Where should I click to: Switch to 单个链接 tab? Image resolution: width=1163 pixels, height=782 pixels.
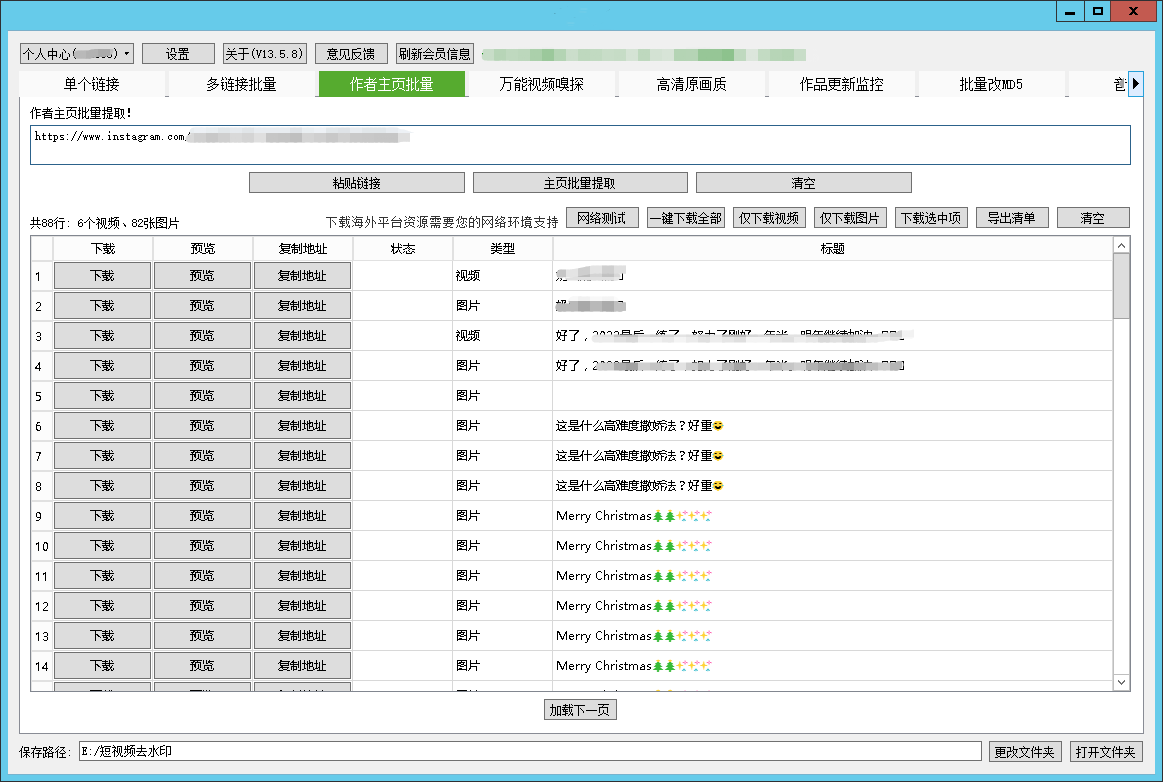click(92, 84)
